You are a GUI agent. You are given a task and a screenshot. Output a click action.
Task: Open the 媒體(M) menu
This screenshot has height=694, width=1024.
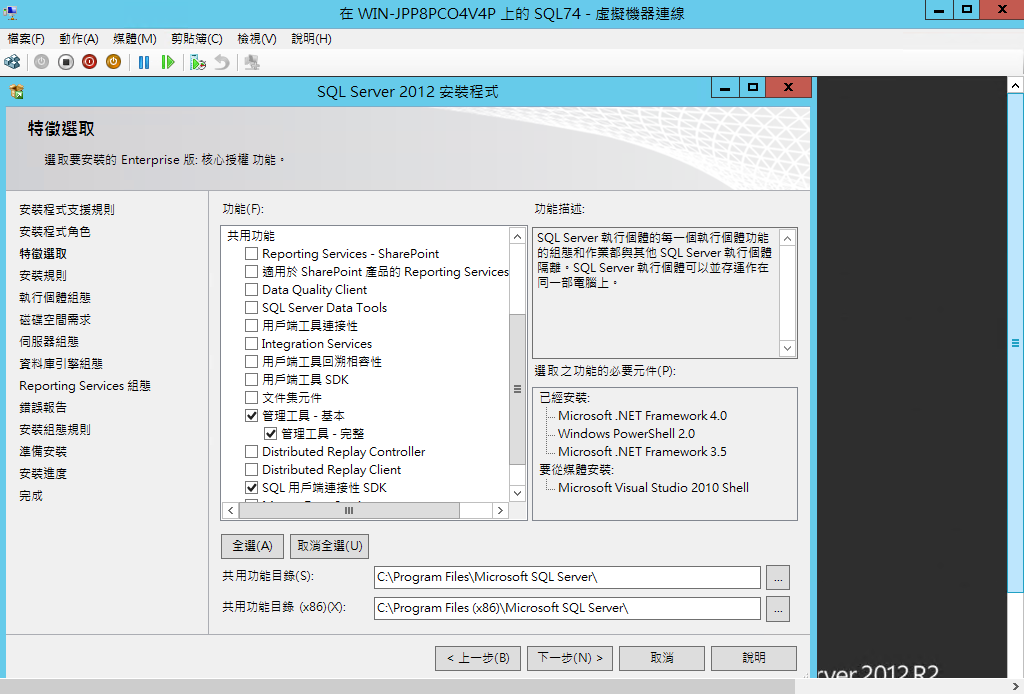[135, 39]
